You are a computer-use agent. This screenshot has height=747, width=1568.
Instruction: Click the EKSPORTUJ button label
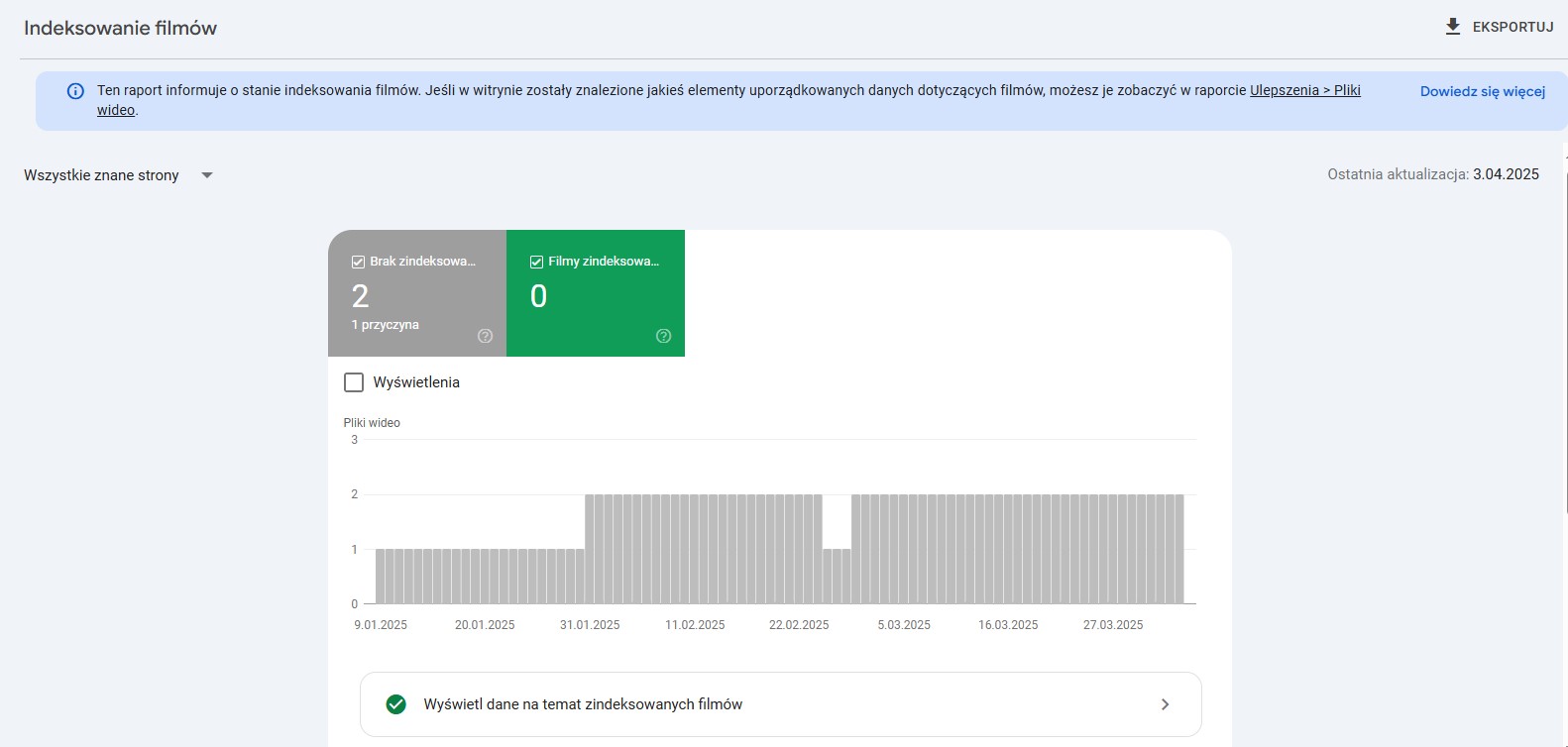click(x=1512, y=27)
